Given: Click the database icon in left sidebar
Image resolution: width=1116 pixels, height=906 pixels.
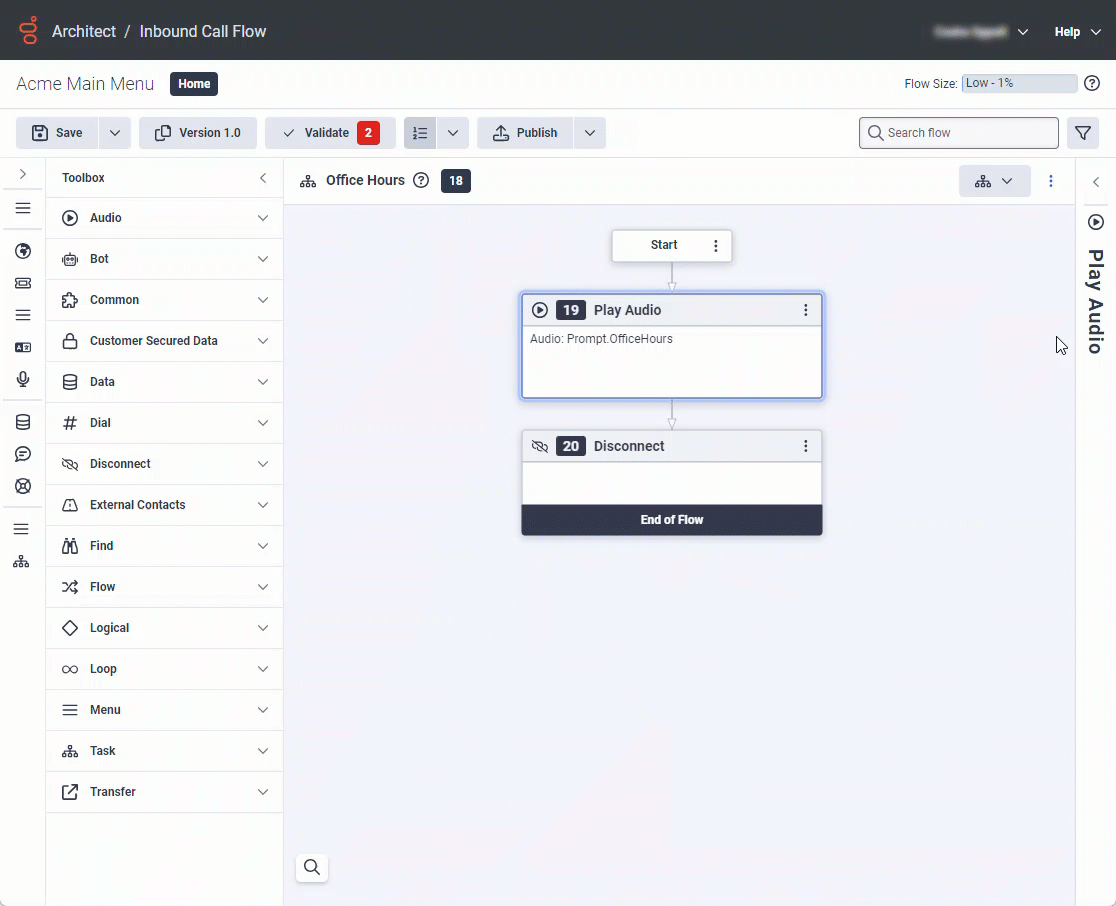Looking at the screenshot, I should 23,422.
